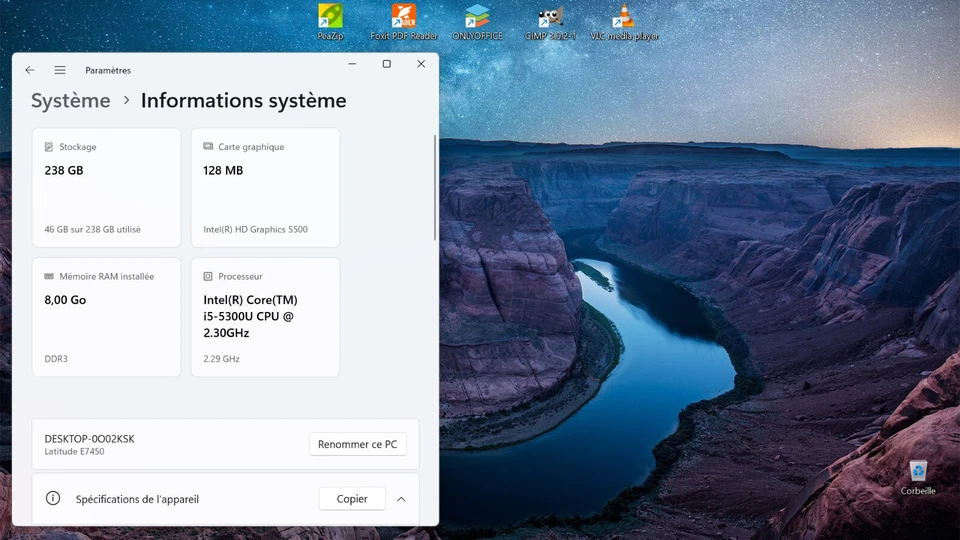Open the hamburger navigation menu
Image resolution: width=960 pixels, height=540 pixels.
coord(60,70)
